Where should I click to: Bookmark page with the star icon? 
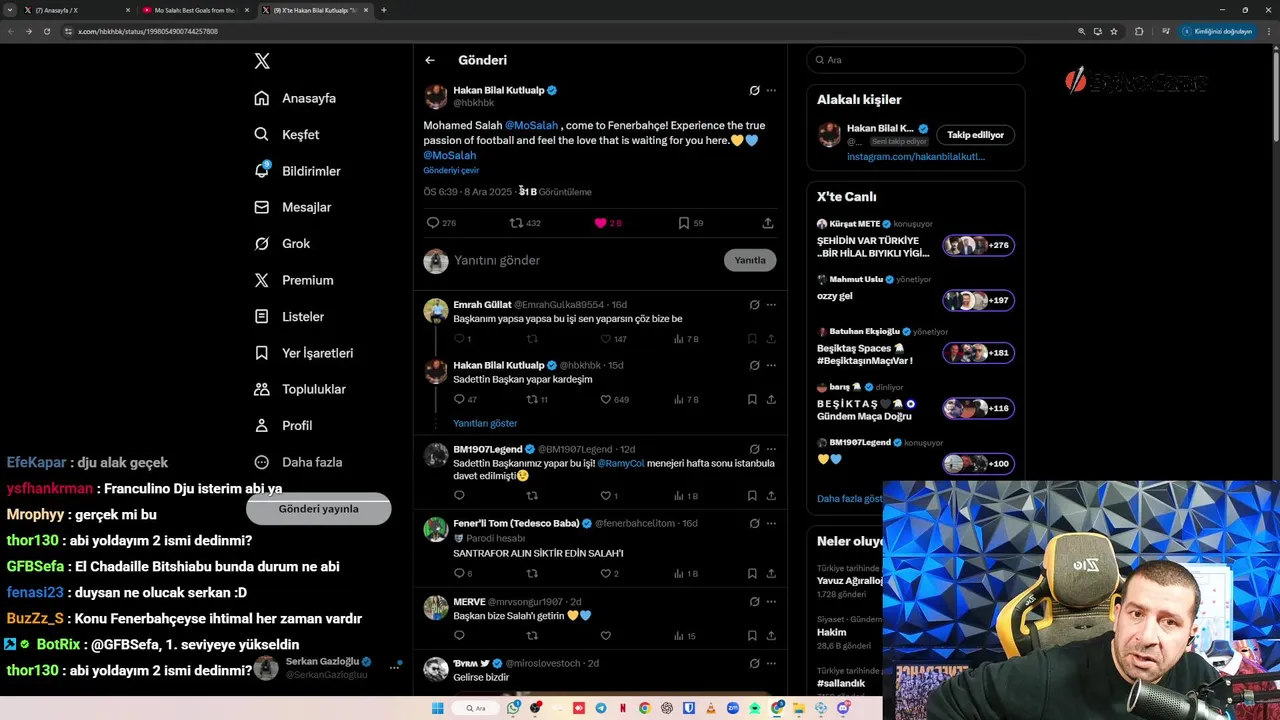click(x=1114, y=31)
